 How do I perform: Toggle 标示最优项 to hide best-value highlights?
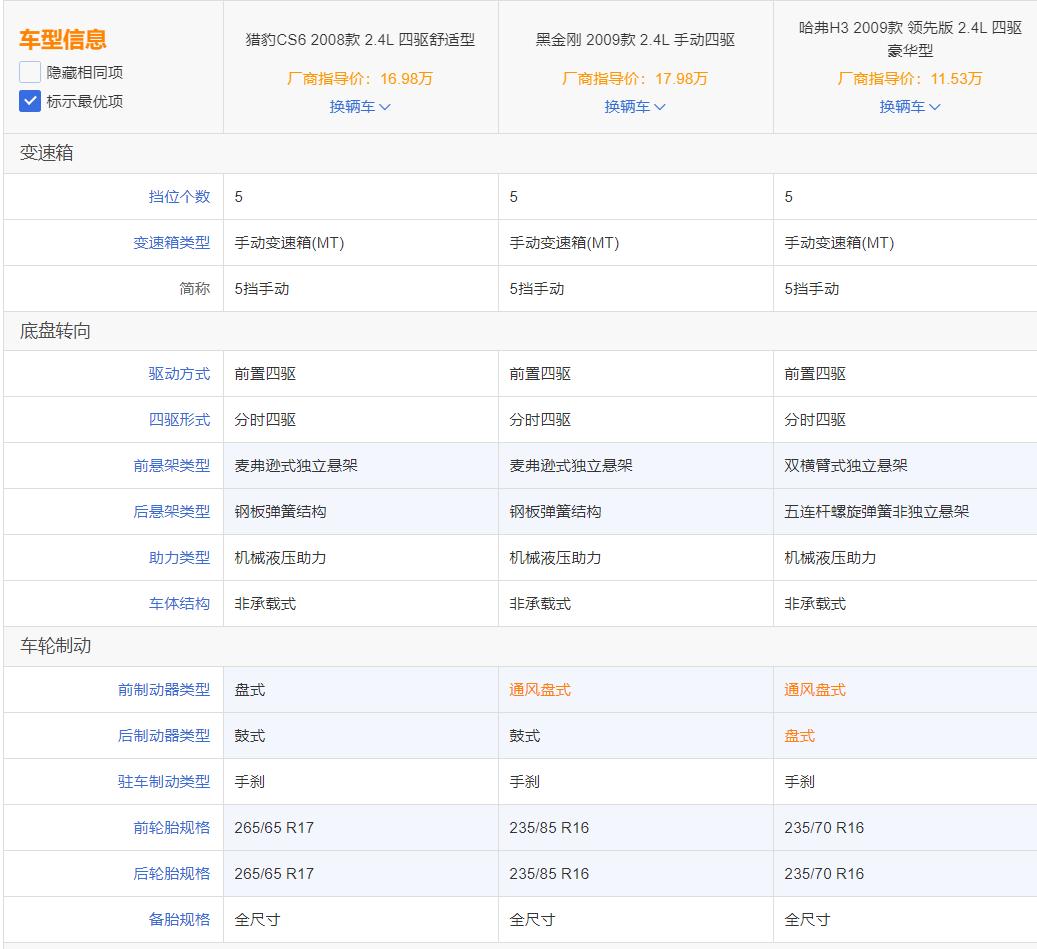pyautogui.click(x=30, y=100)
